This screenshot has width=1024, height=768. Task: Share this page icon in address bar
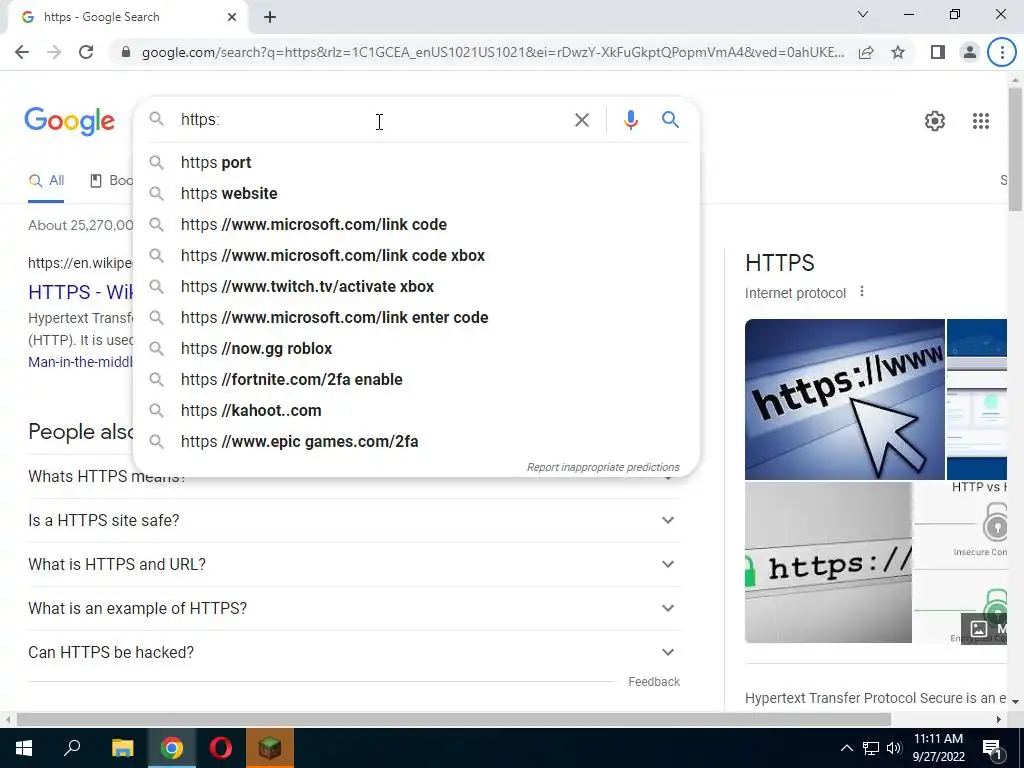[866, 52]
